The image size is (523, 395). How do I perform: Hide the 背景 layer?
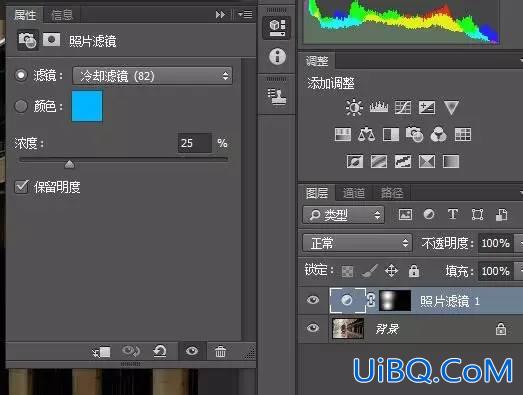[x=313, y=328]
